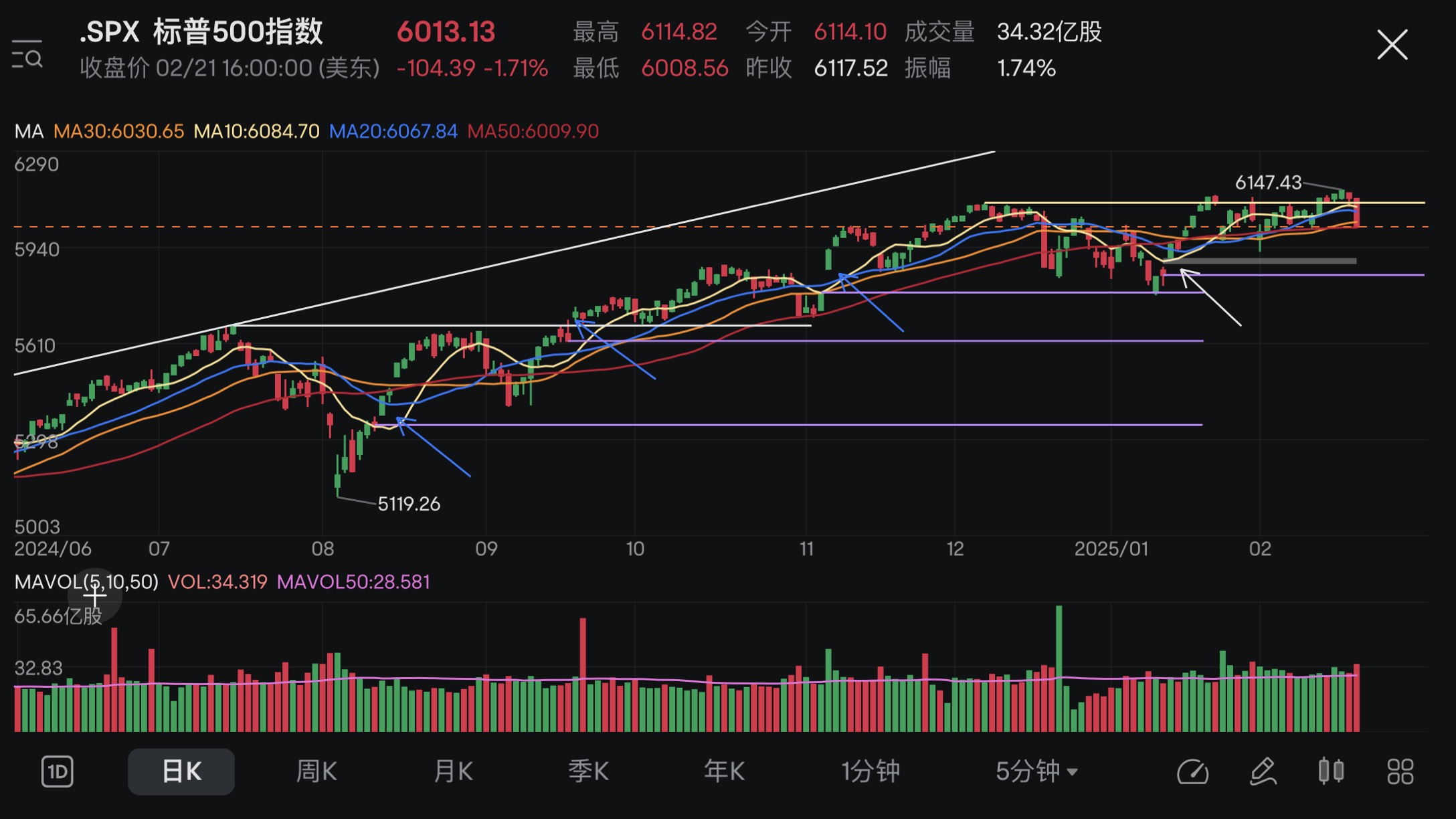This screenshot has width=1456, height=819.
Task: Switch to the 1分钟 chart tab
Action: click(x=871, y=771)
